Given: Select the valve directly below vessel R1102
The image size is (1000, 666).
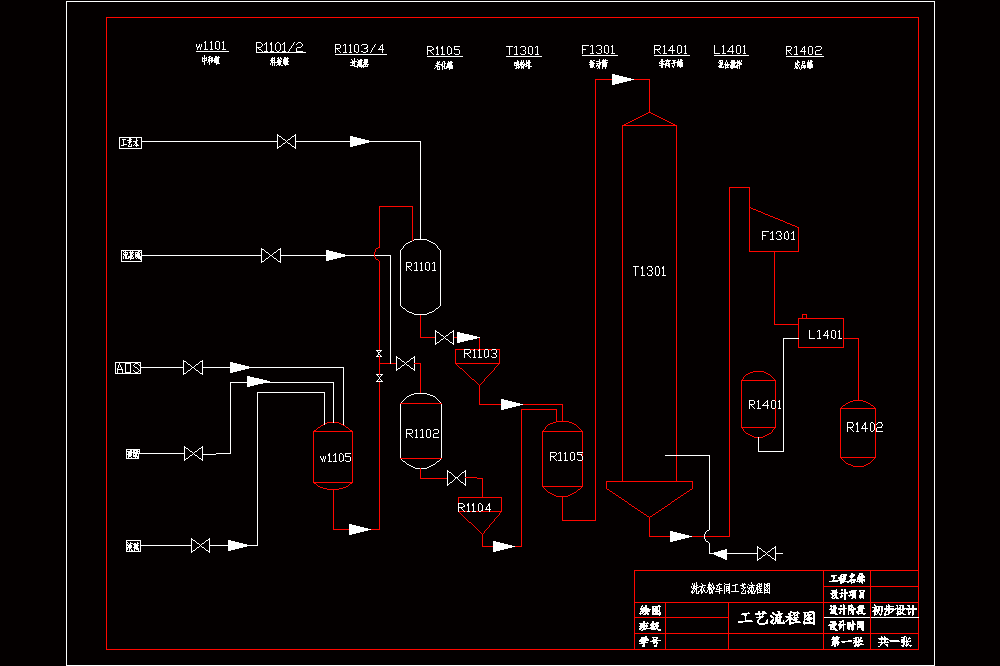Looking at the screenshot, I should click(457, 478).
